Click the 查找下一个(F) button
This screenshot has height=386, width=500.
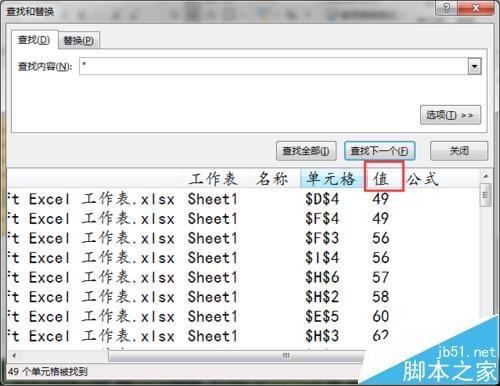pos(379,151)
